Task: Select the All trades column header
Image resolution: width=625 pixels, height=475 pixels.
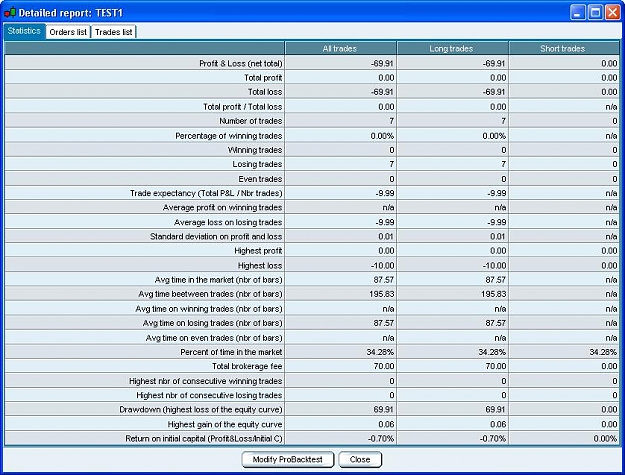Action: coord(340,49)
